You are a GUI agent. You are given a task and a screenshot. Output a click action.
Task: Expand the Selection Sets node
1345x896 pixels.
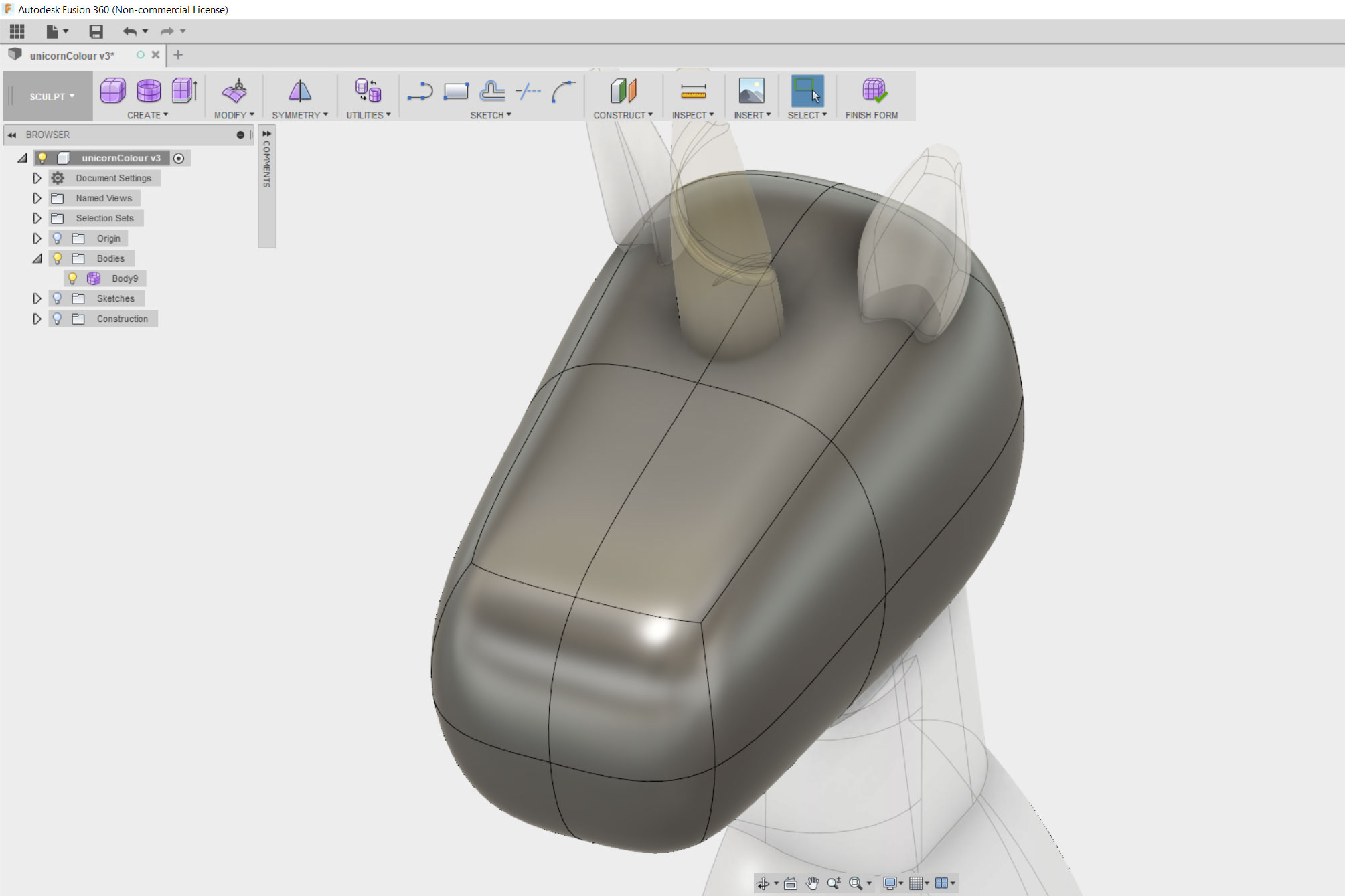37,218
